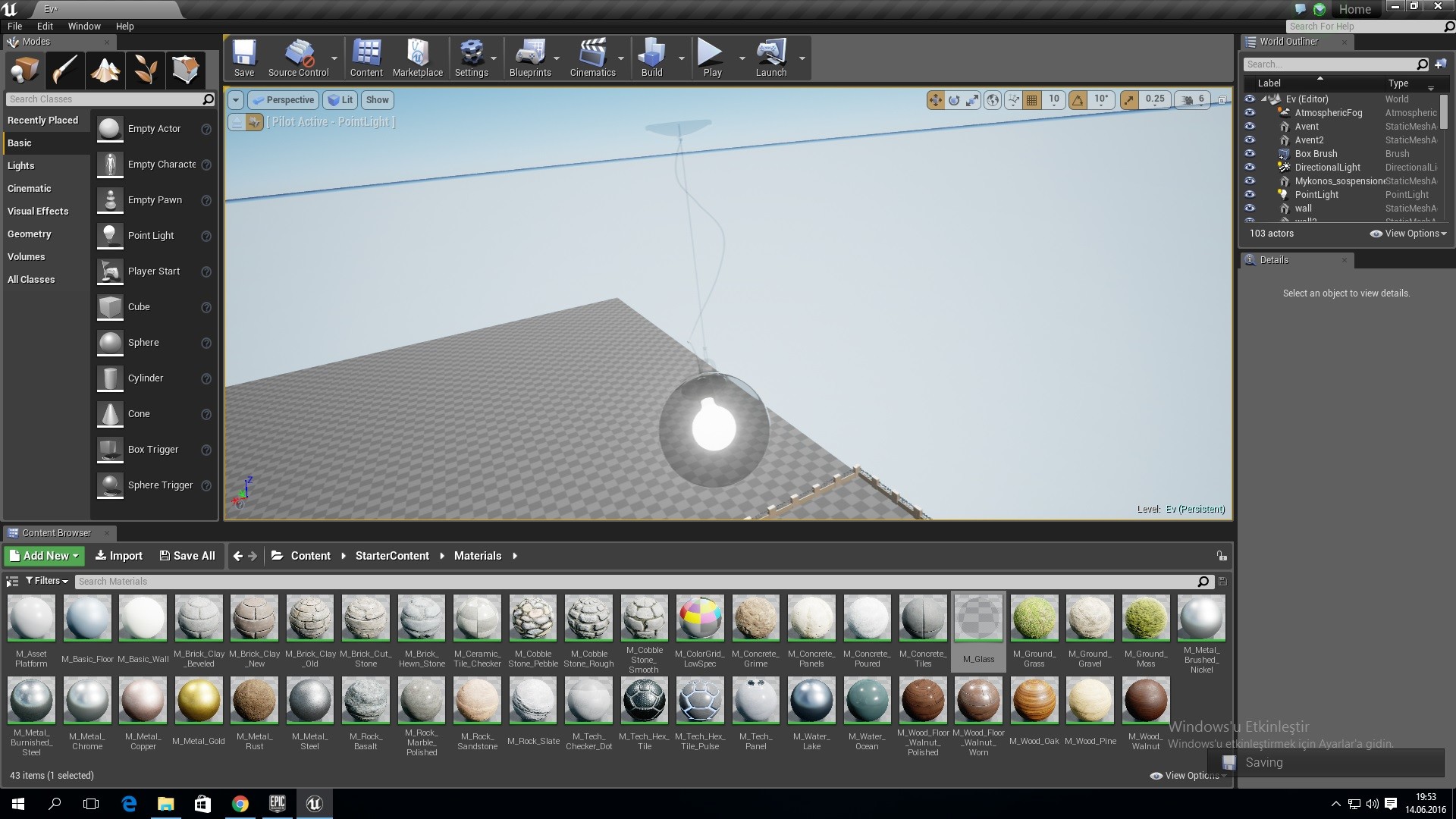Viewport: 1456px width, 819px height.
Task: Select the Foliage mode icon
Action: [x=146, y=71]
